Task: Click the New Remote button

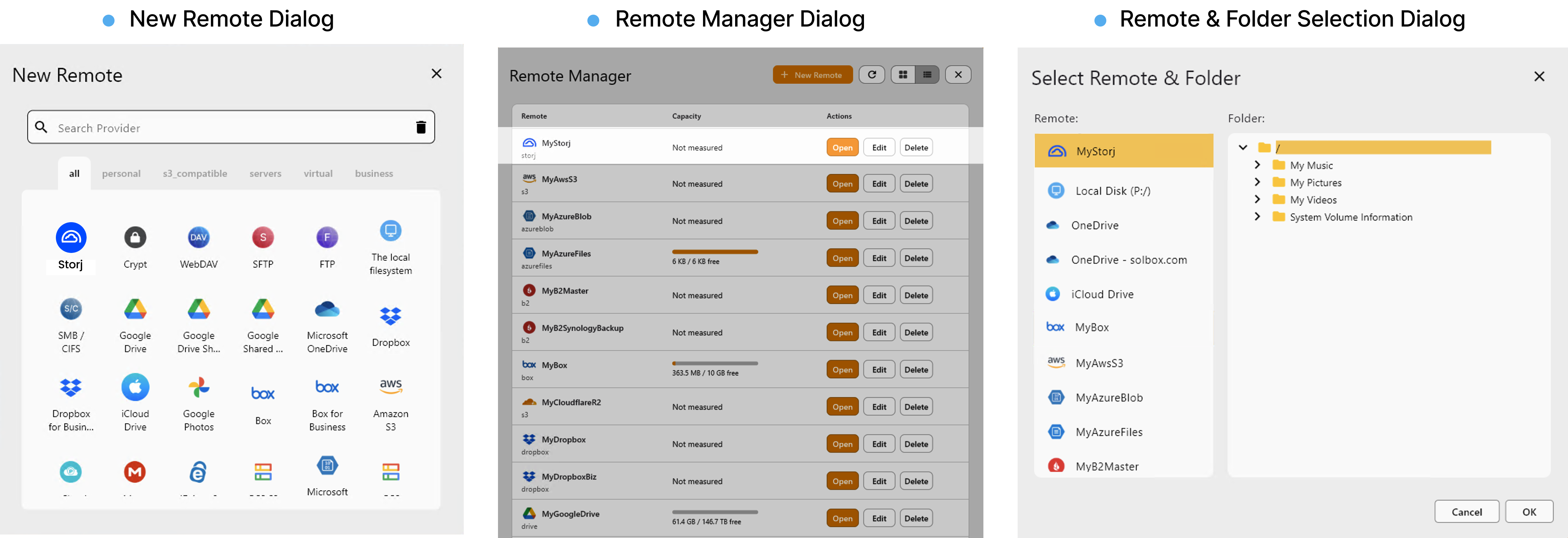Action: pyautogui.click(x=813, y=74)
